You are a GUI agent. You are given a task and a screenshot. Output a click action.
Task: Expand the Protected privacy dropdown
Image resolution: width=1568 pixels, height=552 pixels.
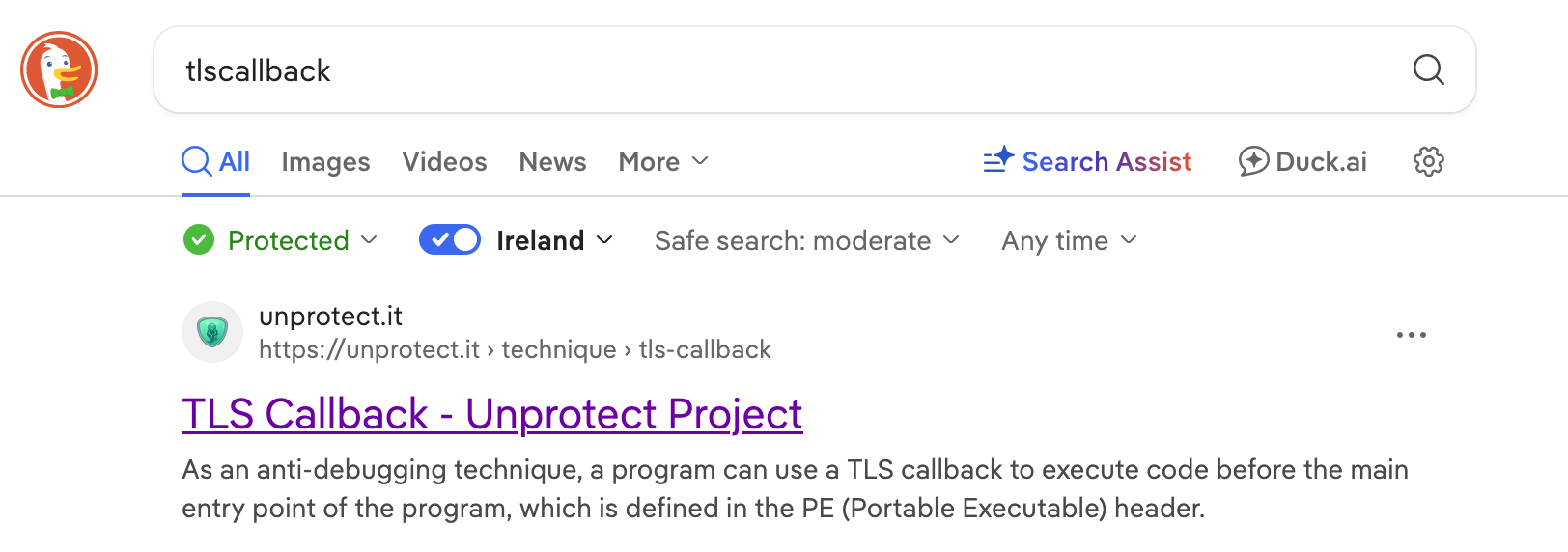301,240
